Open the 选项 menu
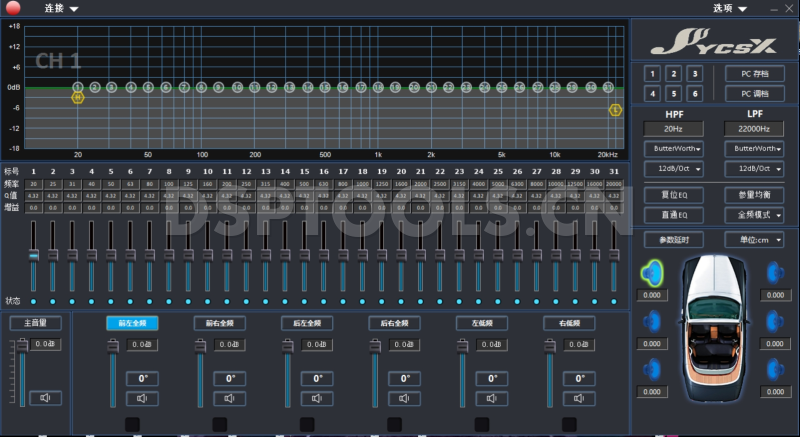The width and height of the screenshot is (800, 437). [x=729, y=8]
